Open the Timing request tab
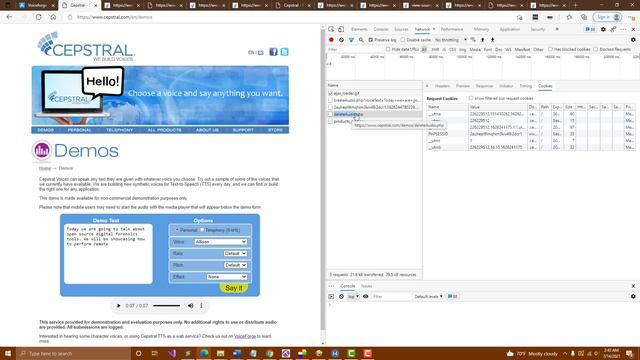Image resolution: width=640 pixels, height=360 pixels. (526, 86)
